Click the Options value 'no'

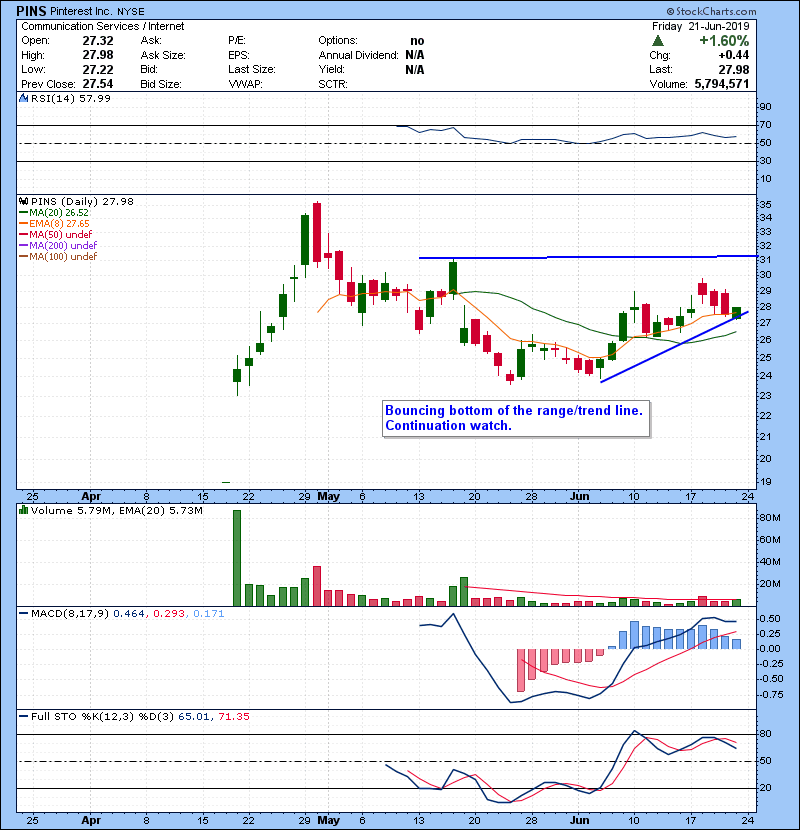[x=417, y=41]
